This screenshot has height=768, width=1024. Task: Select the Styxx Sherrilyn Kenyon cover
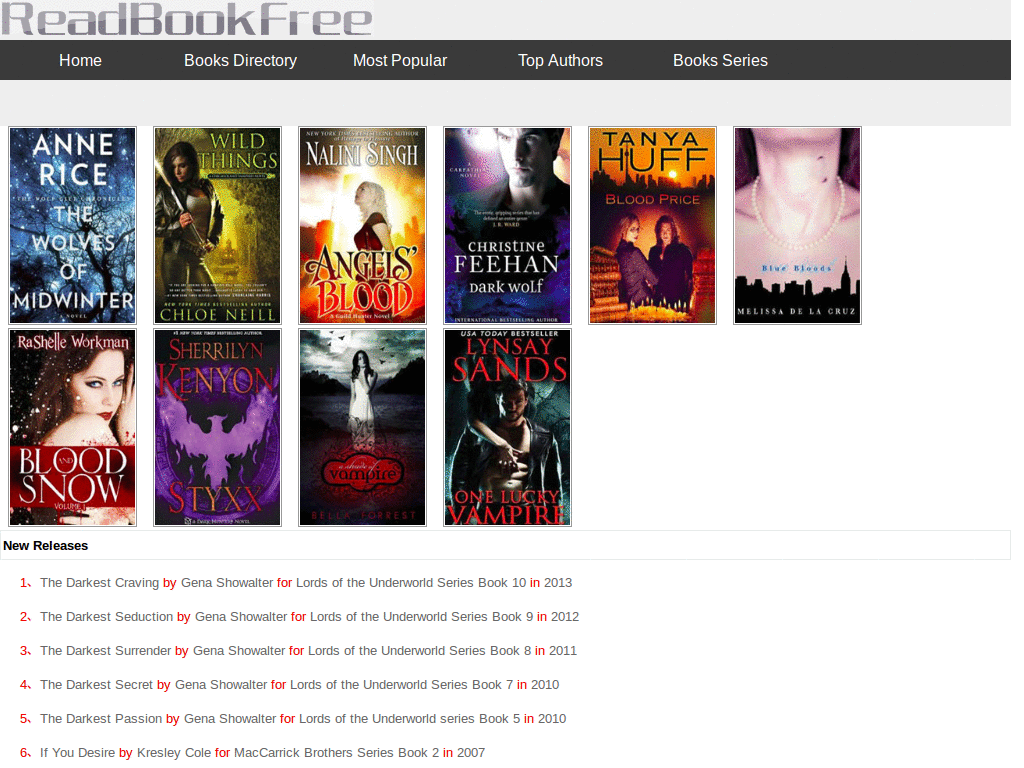pos(217,428)
